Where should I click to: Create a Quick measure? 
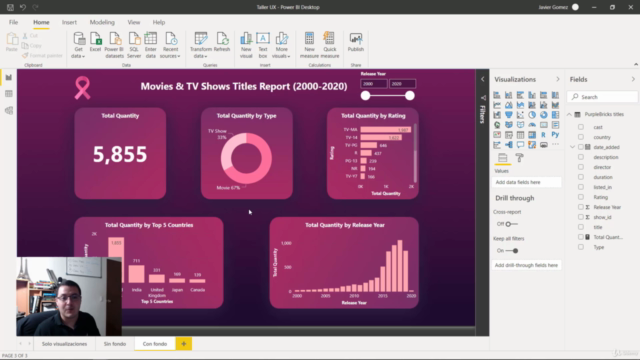330,45
